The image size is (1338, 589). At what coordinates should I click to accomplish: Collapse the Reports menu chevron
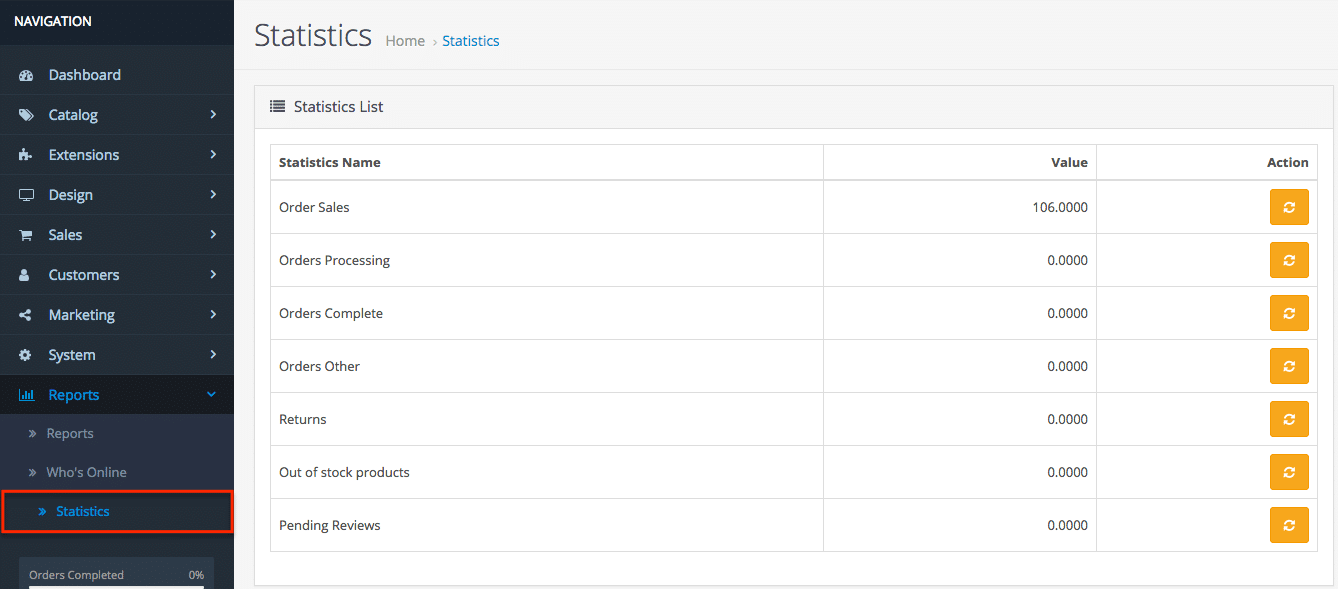pyautogui.click(x=212, y=395)
